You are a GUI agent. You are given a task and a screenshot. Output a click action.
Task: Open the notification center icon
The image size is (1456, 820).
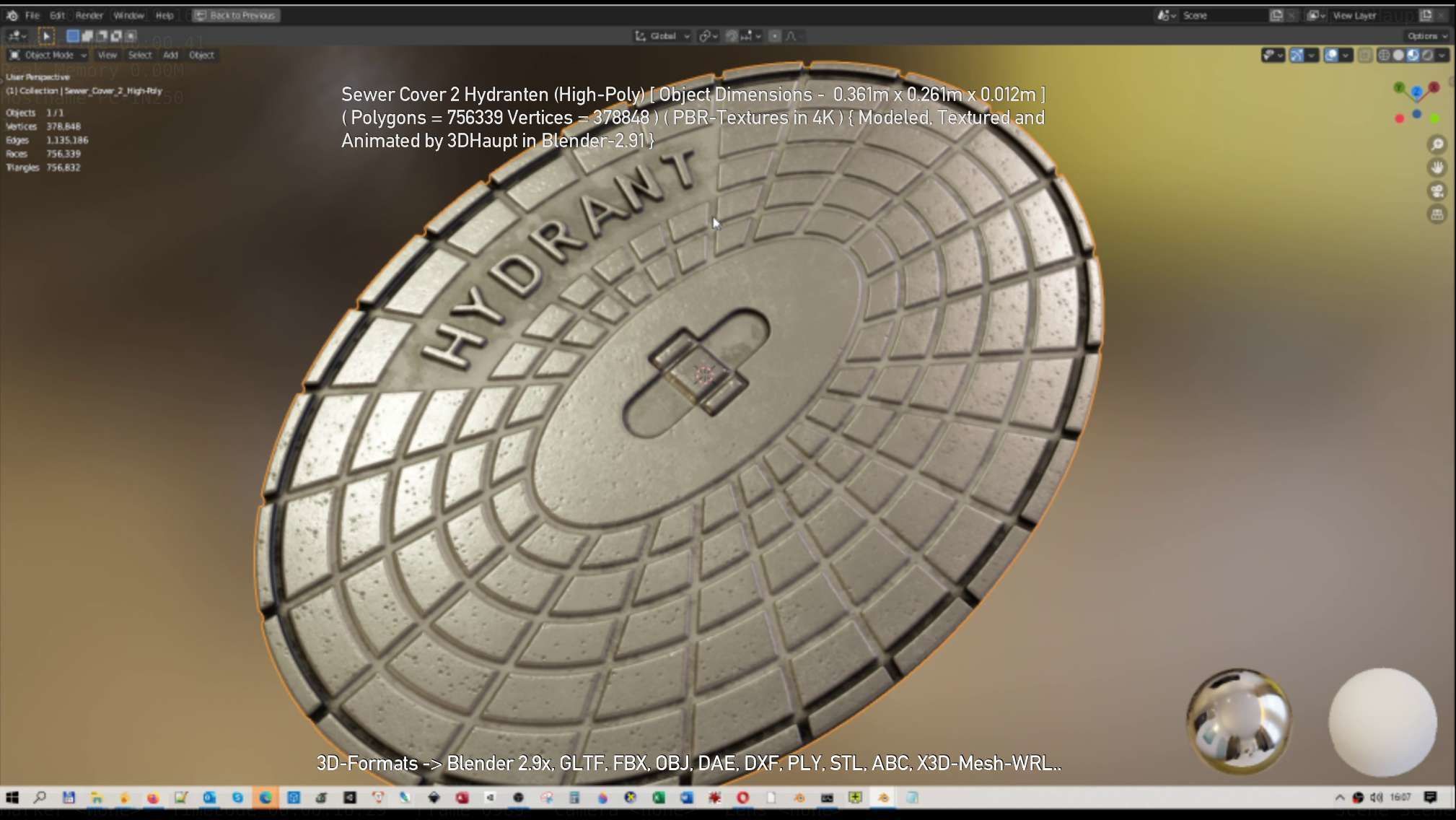pos(1430,797)
